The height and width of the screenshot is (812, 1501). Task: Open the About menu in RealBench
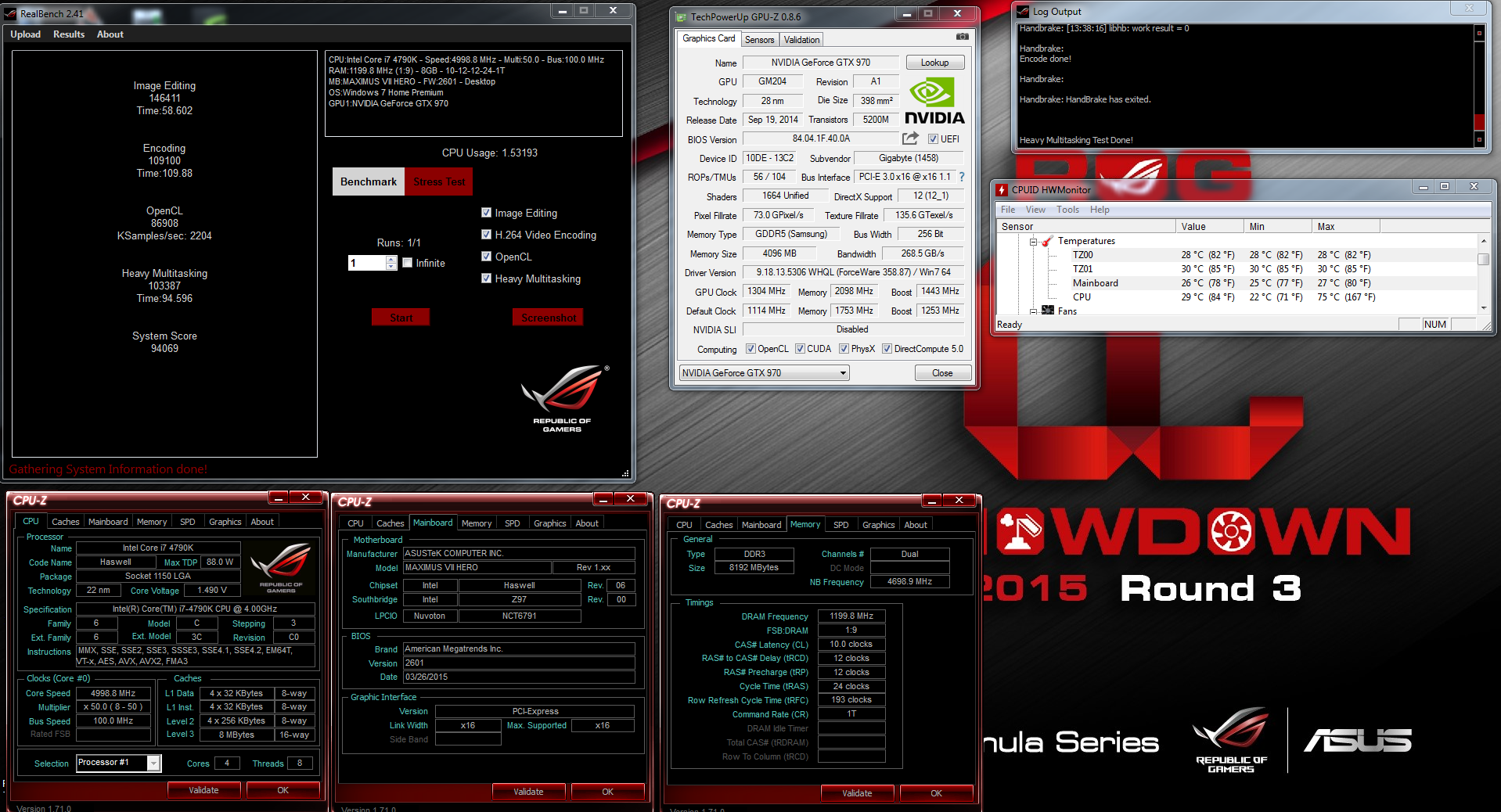point(110,34)
